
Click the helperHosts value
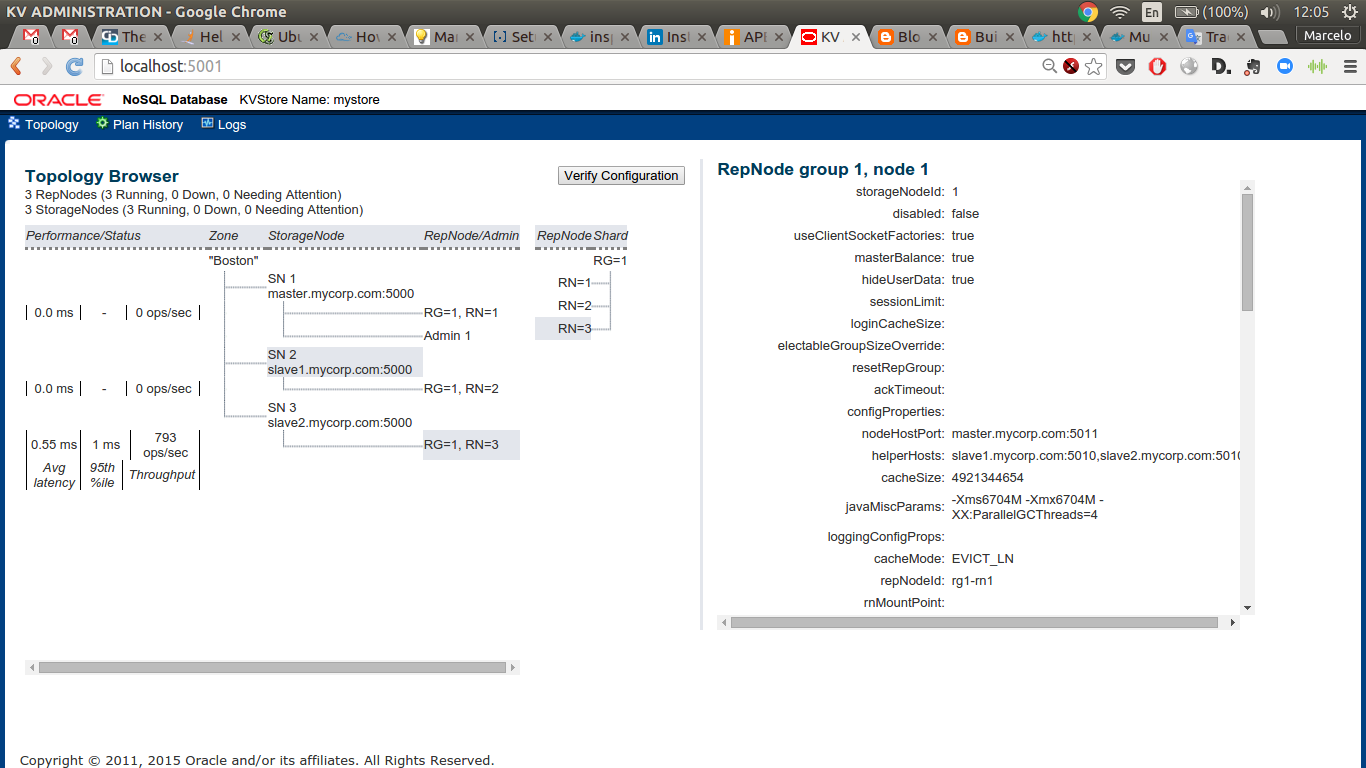1095,456
